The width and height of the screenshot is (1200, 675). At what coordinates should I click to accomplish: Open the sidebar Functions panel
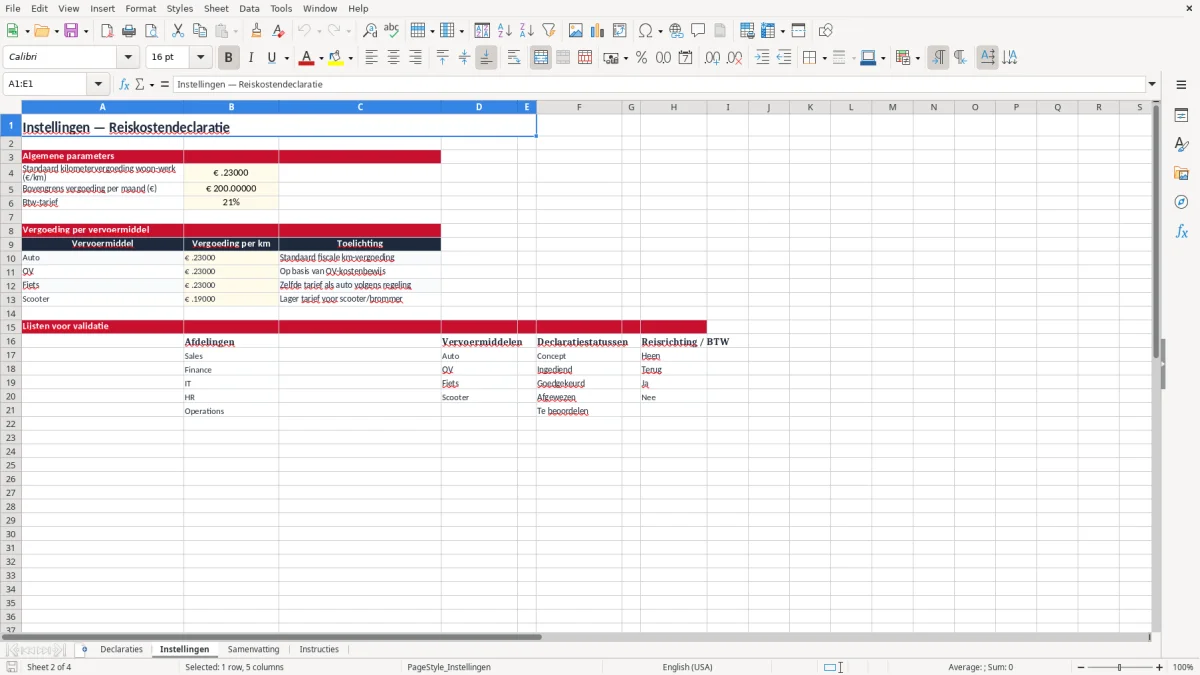tap(1181, 231)
